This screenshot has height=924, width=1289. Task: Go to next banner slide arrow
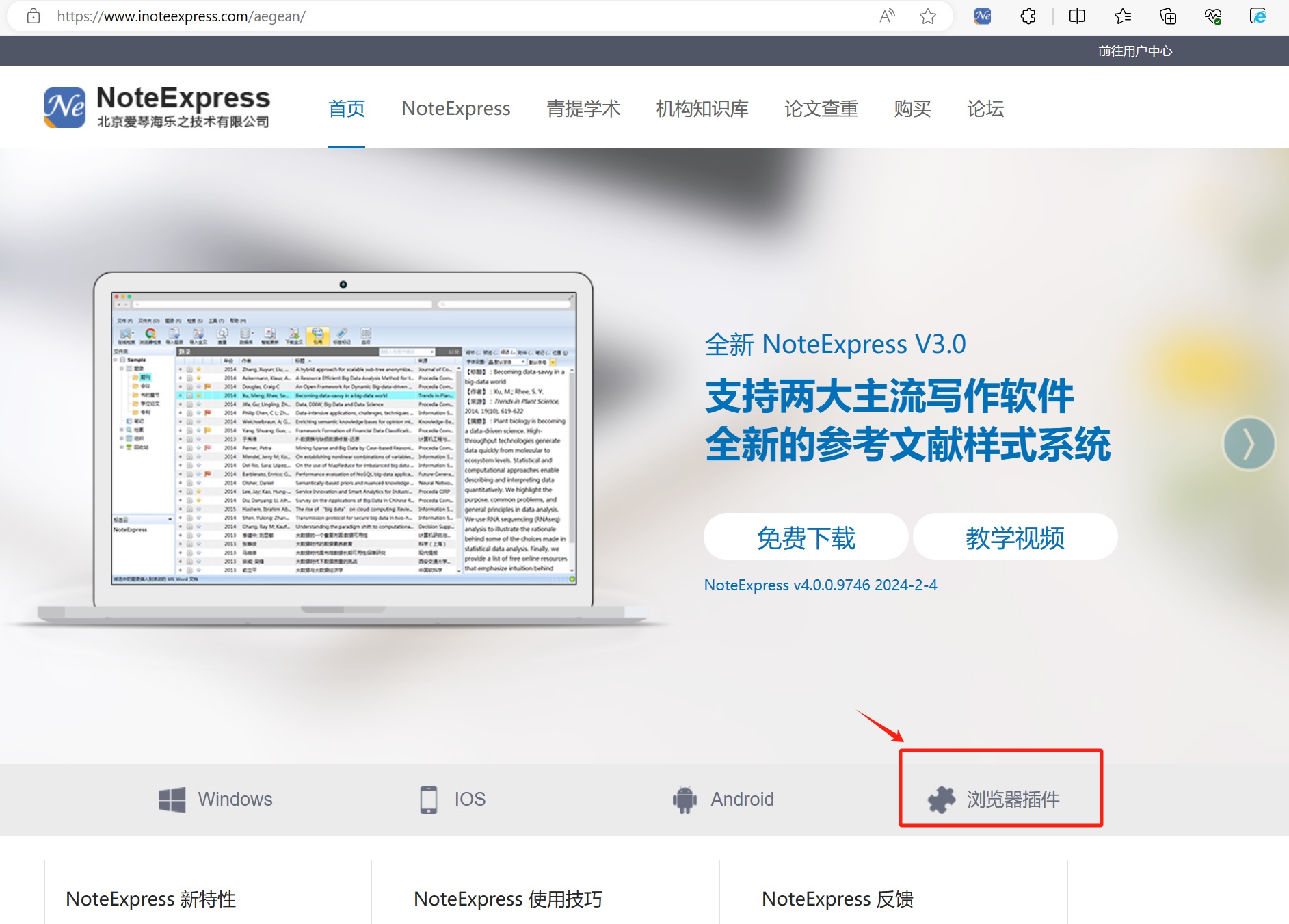(1249, 444)
